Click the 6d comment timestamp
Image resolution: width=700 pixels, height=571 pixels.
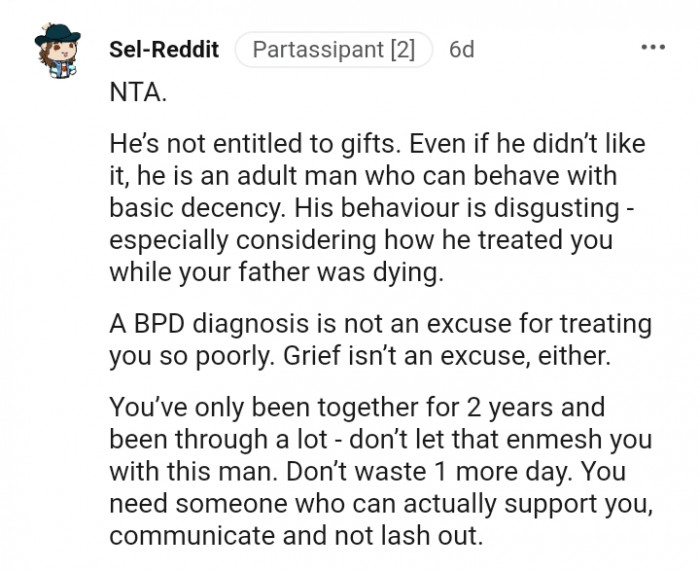(462, 49)
